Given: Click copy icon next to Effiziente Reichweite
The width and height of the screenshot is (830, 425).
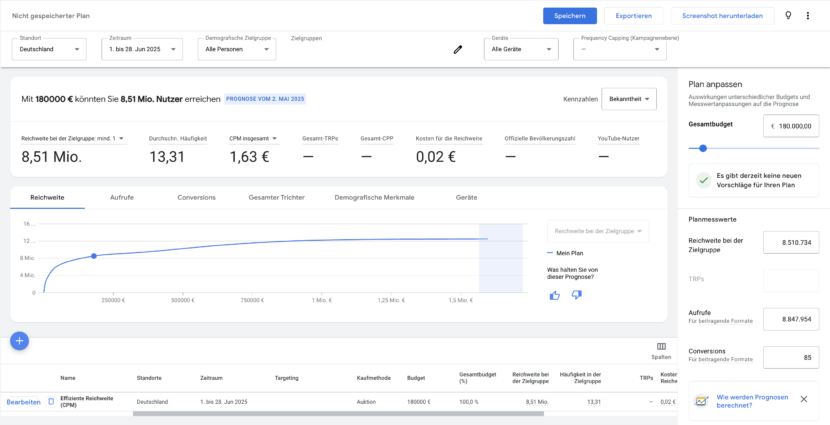Looking at the screenshot, I should click(x=51, y=402).
